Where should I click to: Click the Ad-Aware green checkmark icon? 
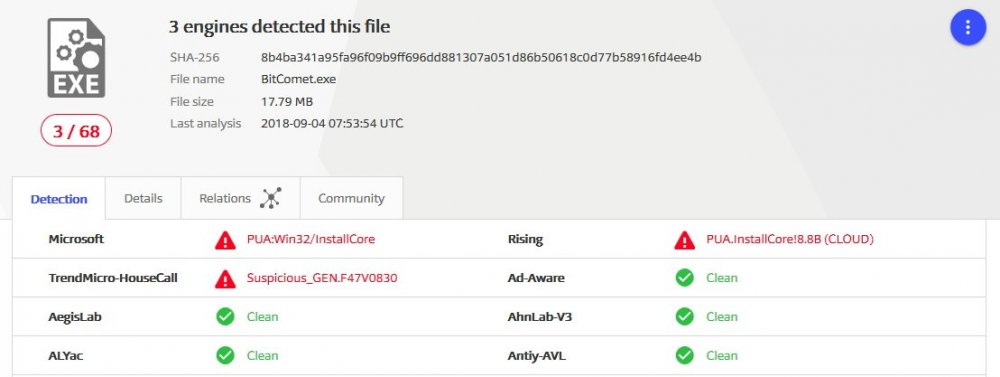pos(684,278)
